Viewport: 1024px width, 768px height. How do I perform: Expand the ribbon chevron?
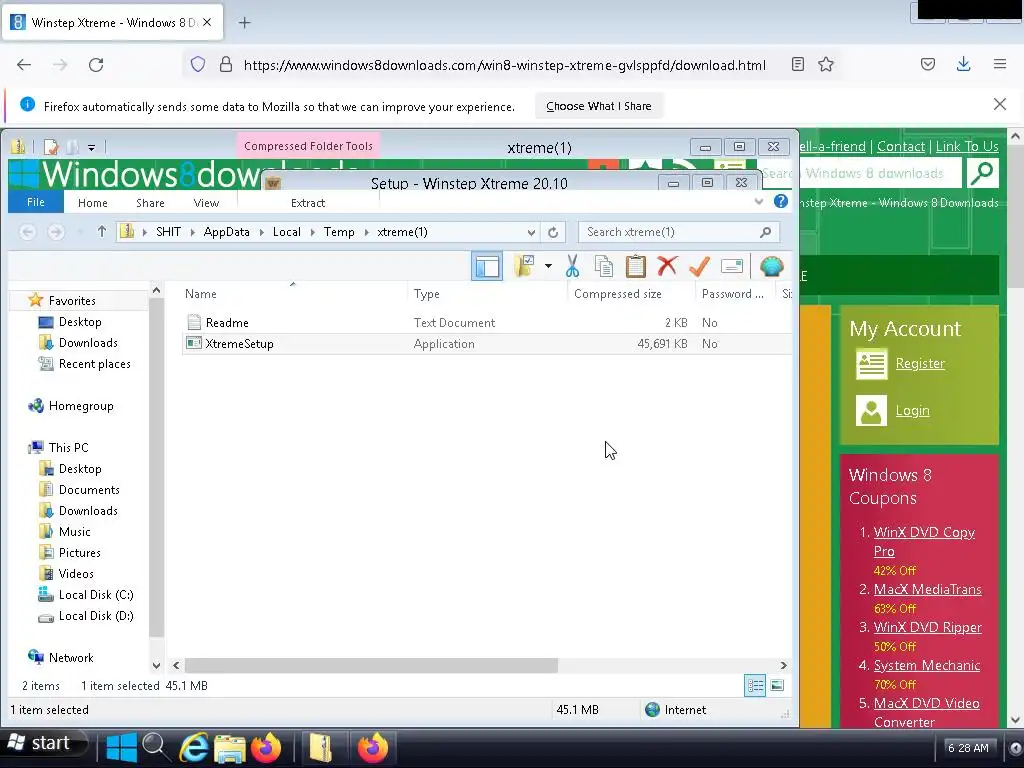(758, 202)
